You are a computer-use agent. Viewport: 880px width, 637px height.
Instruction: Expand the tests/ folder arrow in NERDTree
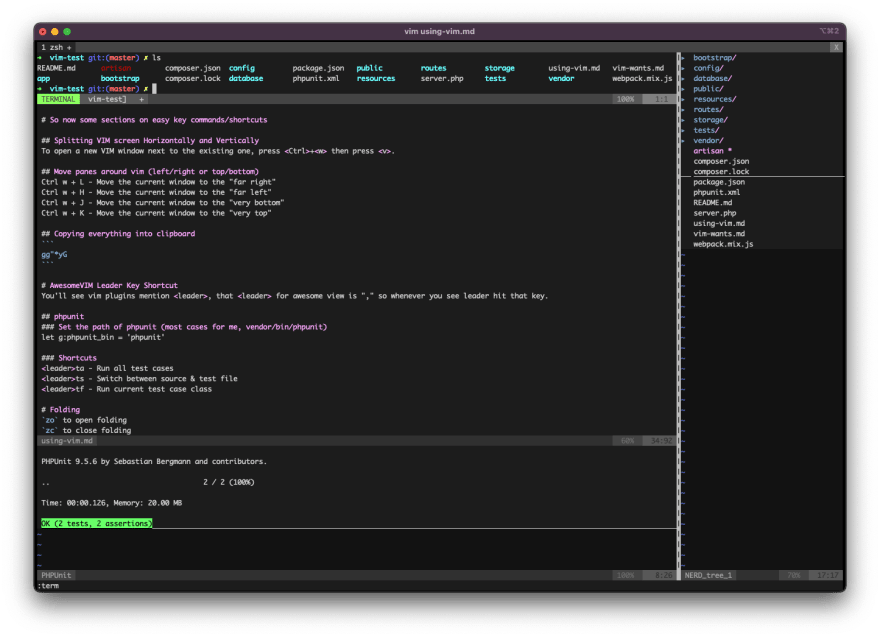683,130
